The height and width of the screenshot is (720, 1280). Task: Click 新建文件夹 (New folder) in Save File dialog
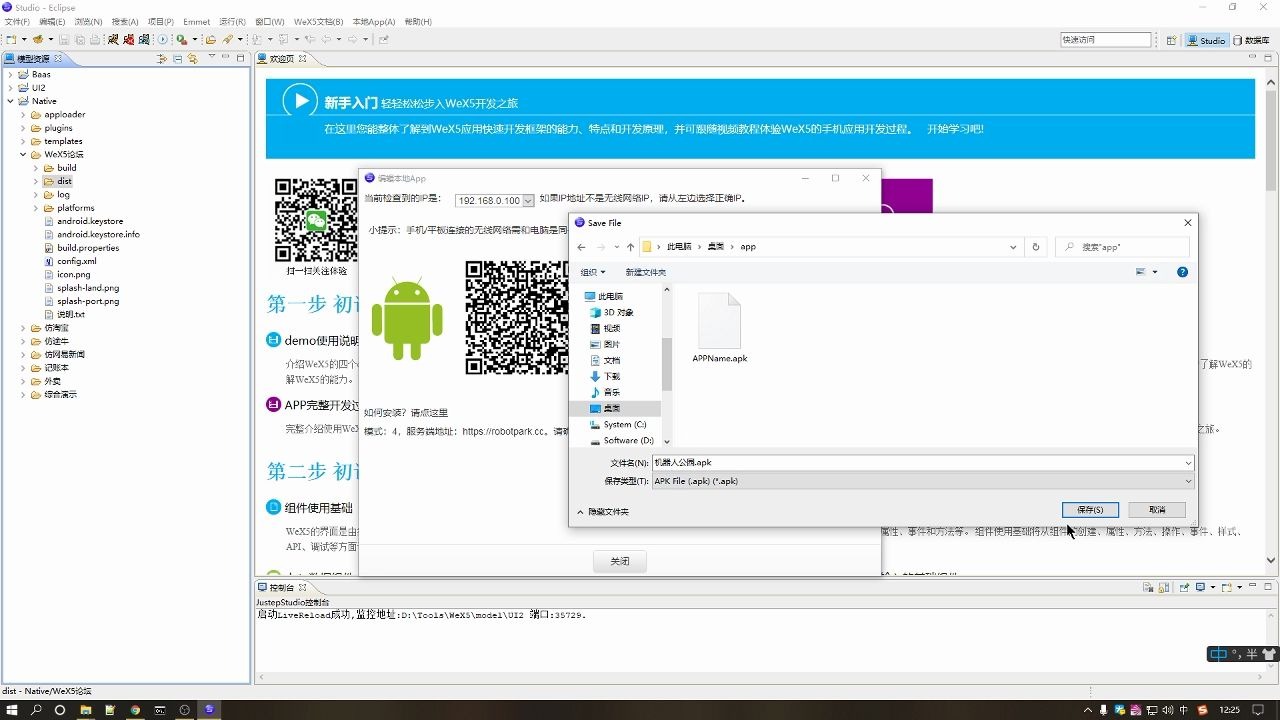[646, 272]
